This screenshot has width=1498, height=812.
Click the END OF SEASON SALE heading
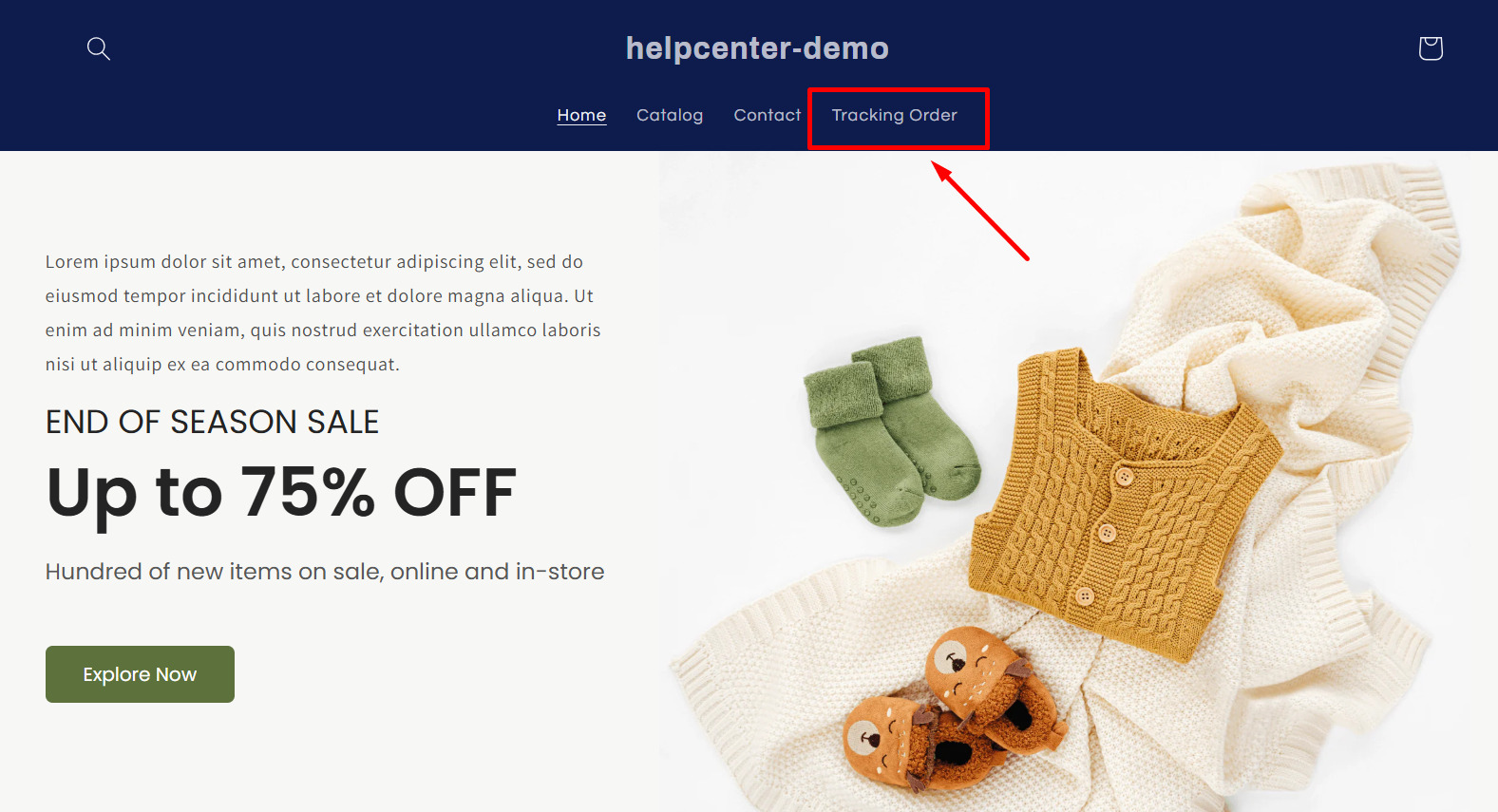[x=212, y=422]
